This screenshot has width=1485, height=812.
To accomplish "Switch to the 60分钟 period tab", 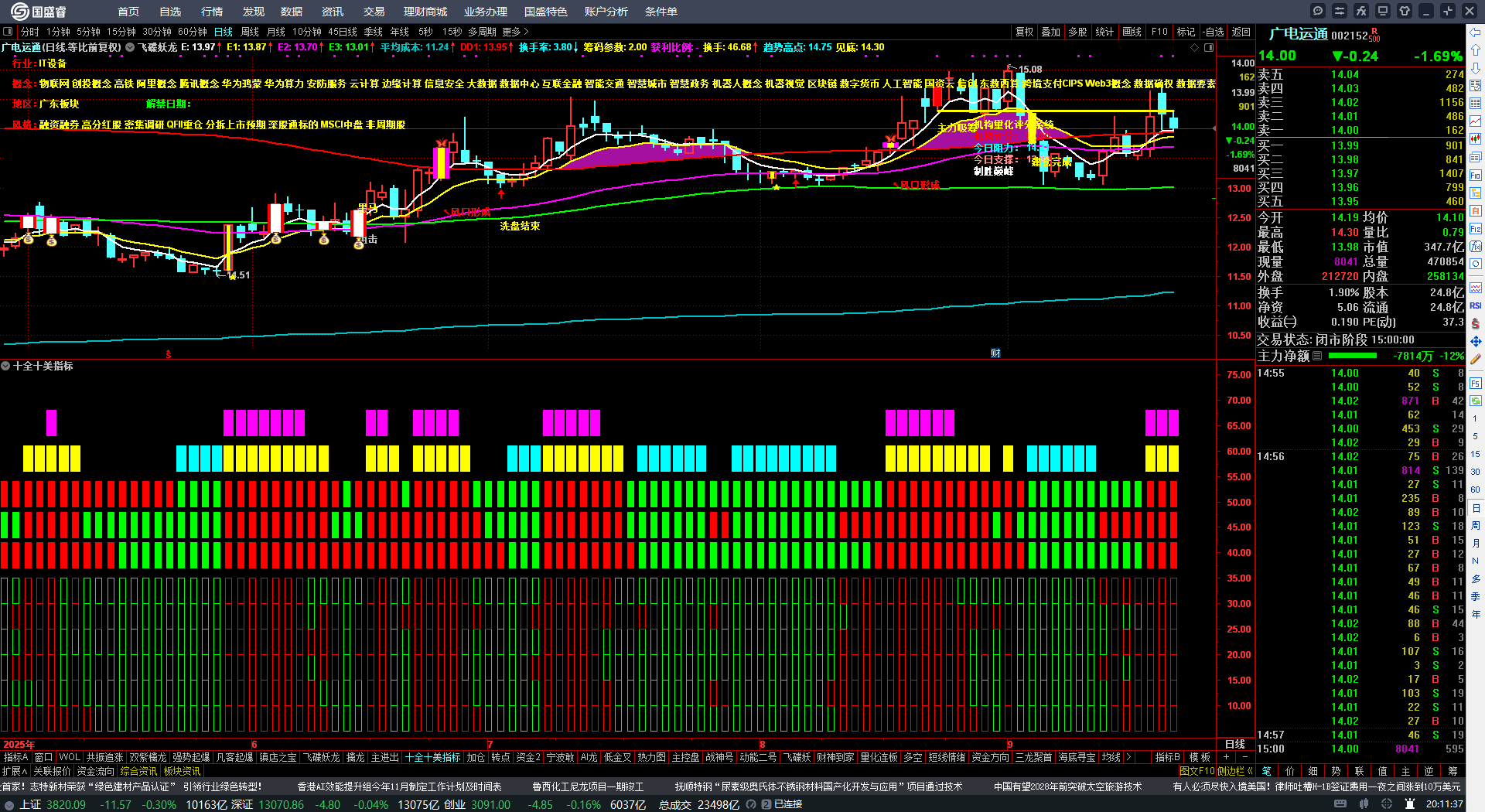I will coord(193,32).
